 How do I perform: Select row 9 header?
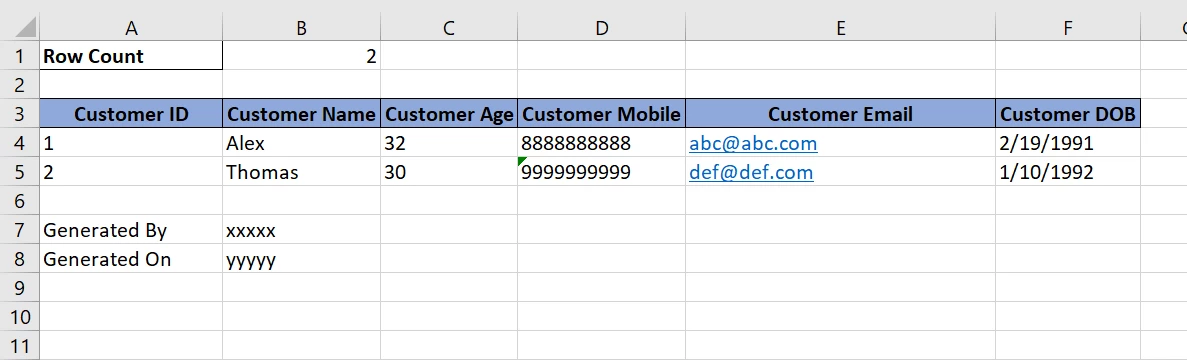pos(20,287)
